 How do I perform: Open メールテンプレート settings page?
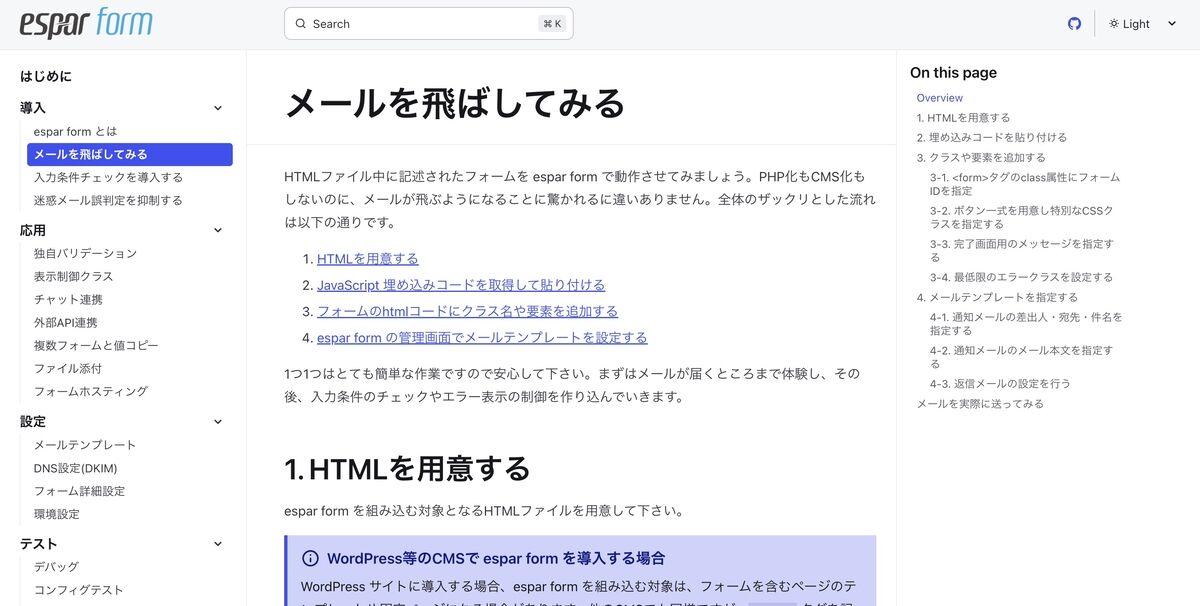85,445
